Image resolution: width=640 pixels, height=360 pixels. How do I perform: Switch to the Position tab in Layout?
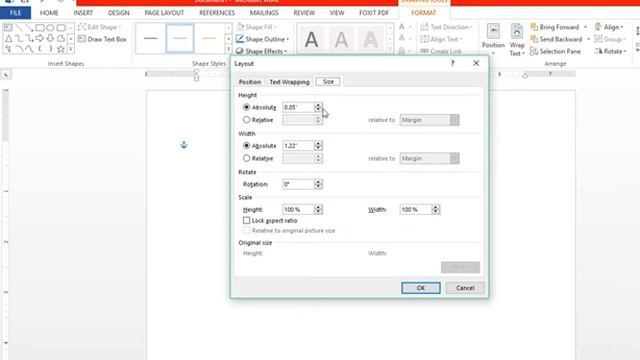click(x=250, y=82)
